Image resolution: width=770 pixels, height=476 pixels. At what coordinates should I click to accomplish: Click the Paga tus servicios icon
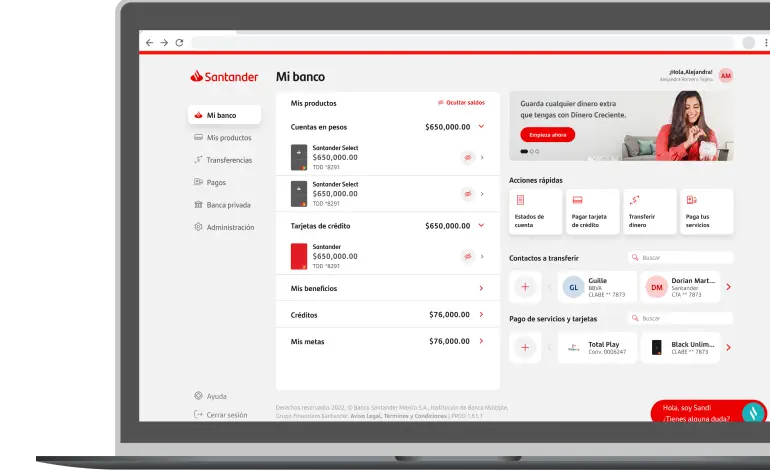click(691, 199)
